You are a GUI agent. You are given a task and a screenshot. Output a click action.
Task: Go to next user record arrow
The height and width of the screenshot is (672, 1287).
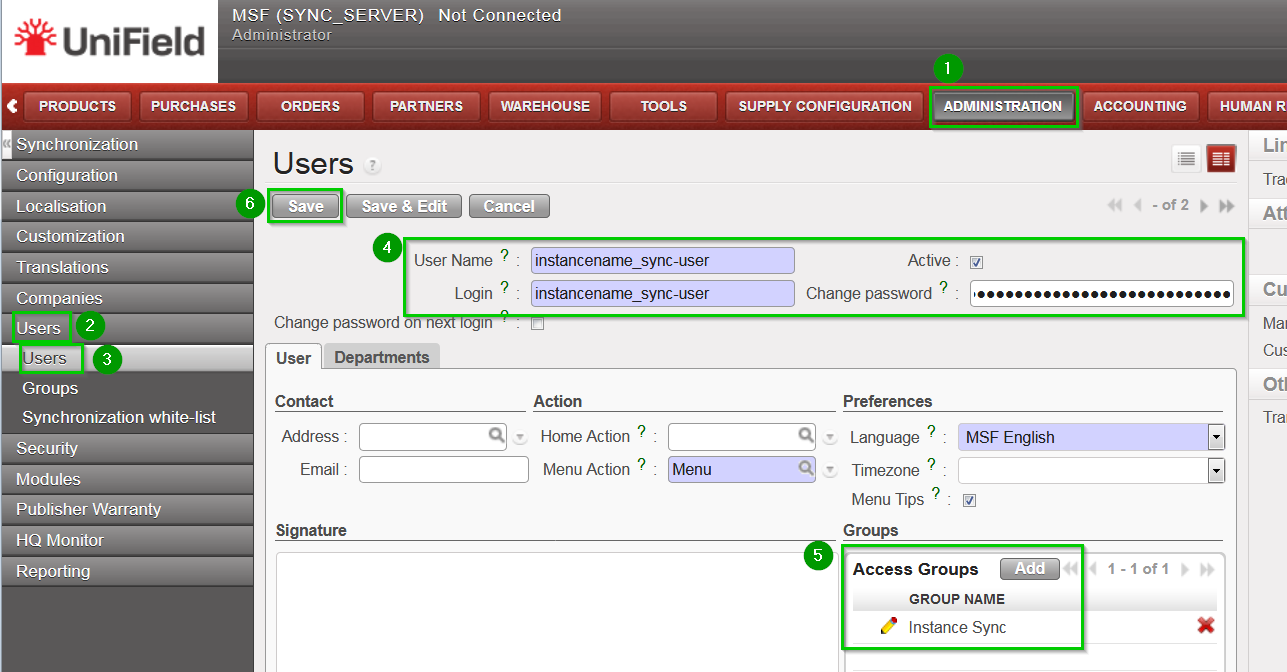point(1204,205)
